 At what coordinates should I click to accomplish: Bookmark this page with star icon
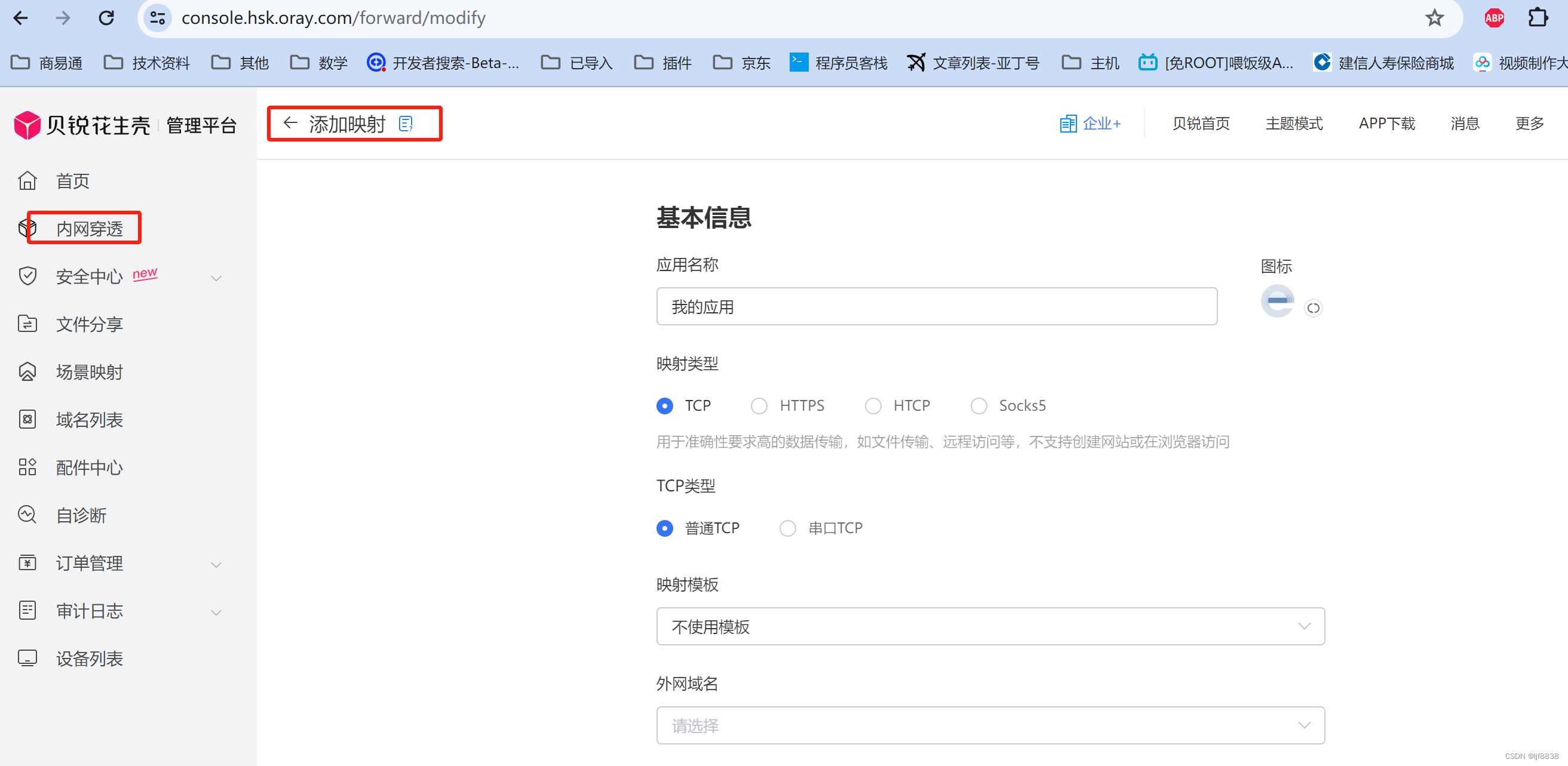point(1434,18)
